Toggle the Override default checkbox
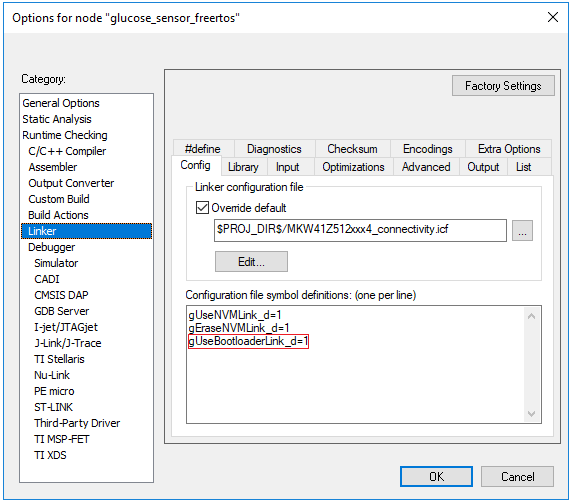 click(x=202, y=208)
